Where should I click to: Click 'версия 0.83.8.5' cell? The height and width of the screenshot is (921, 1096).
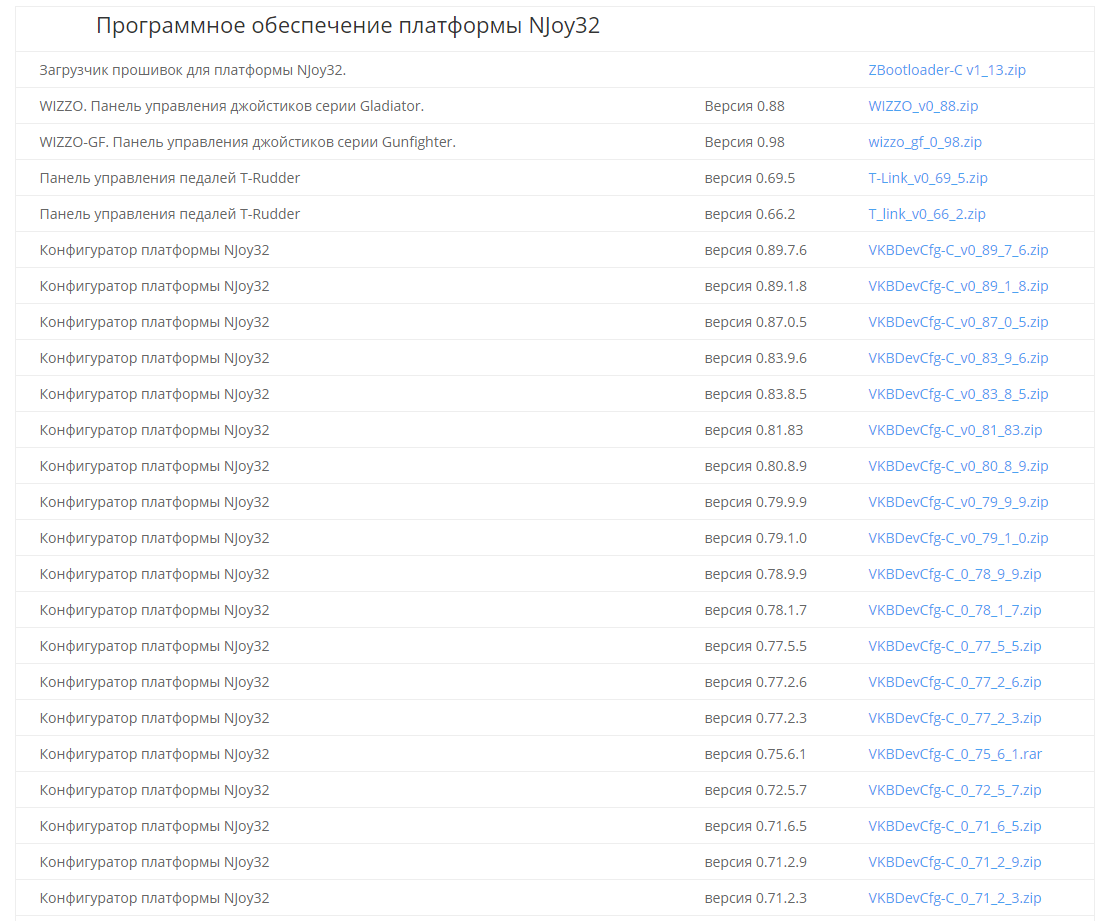755,394
